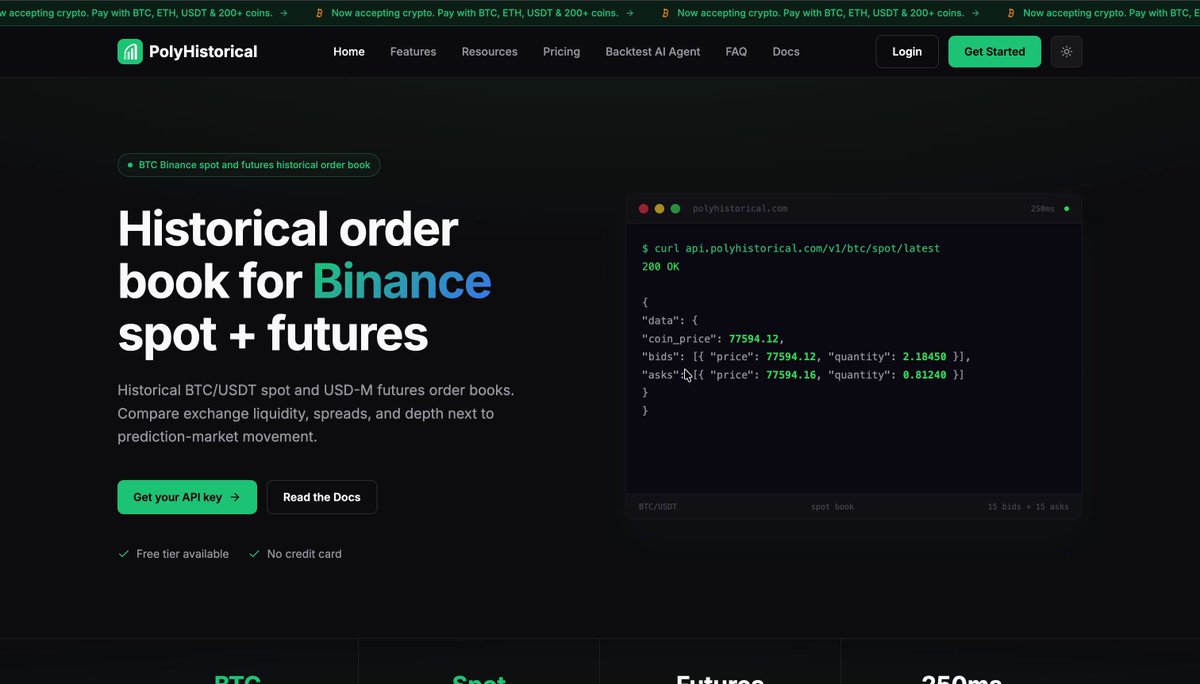Viewport: 1200px width, 684px height.
Task: Click the Login button
Action: 907,52
